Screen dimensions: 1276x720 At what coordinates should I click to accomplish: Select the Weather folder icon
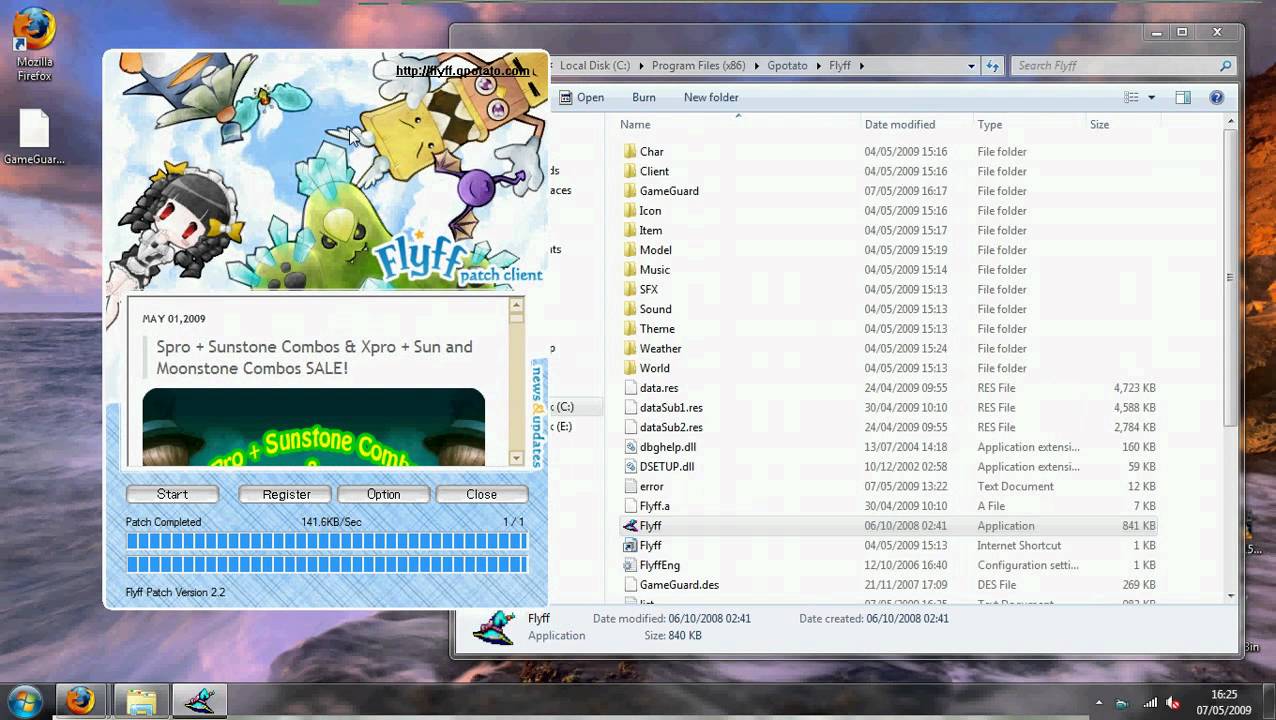click(x=630, y=349)
